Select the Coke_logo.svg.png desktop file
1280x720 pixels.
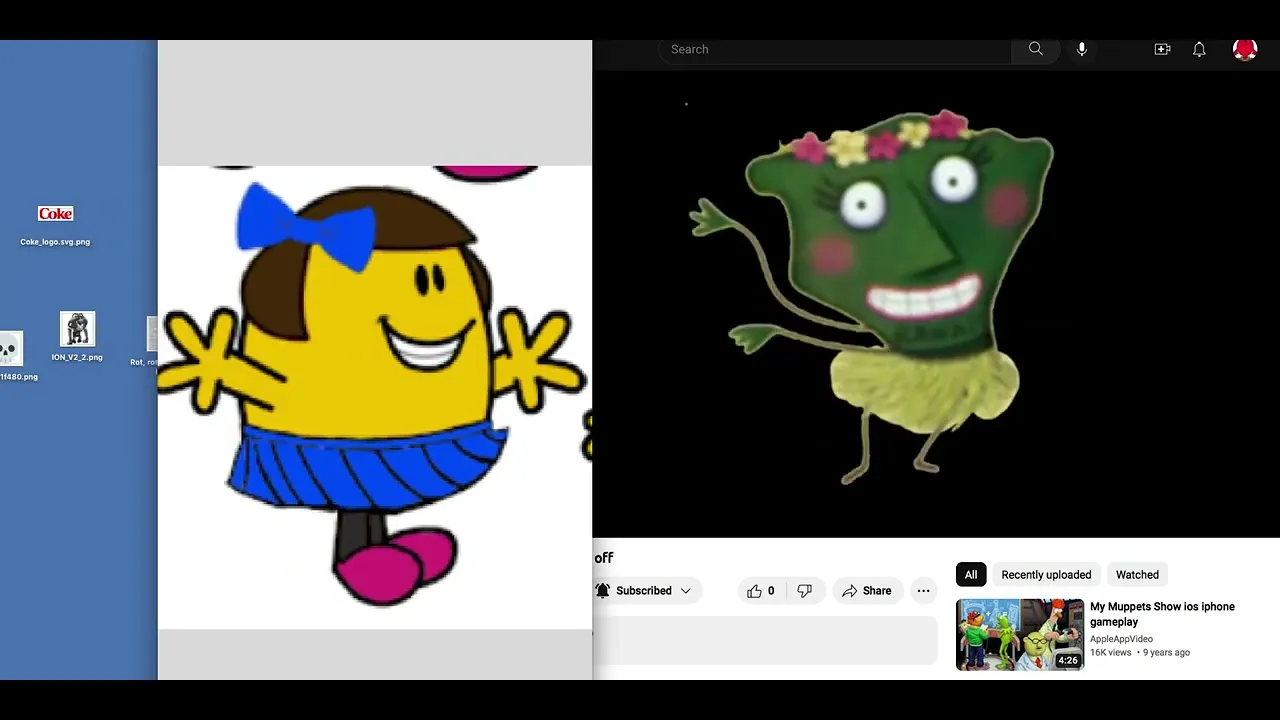pos(55,225)
